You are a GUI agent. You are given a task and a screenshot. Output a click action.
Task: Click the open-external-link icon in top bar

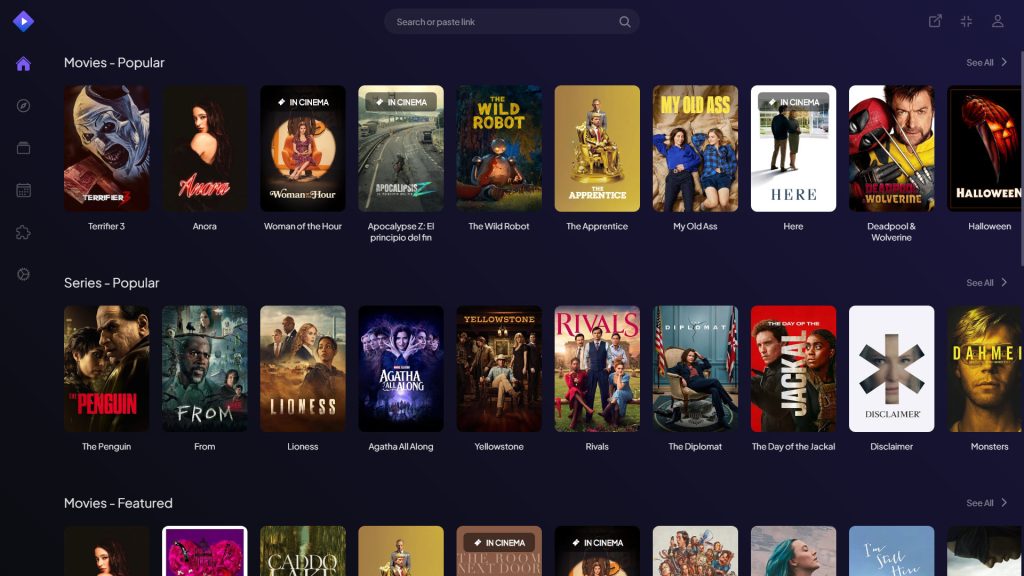click(935, 21)
